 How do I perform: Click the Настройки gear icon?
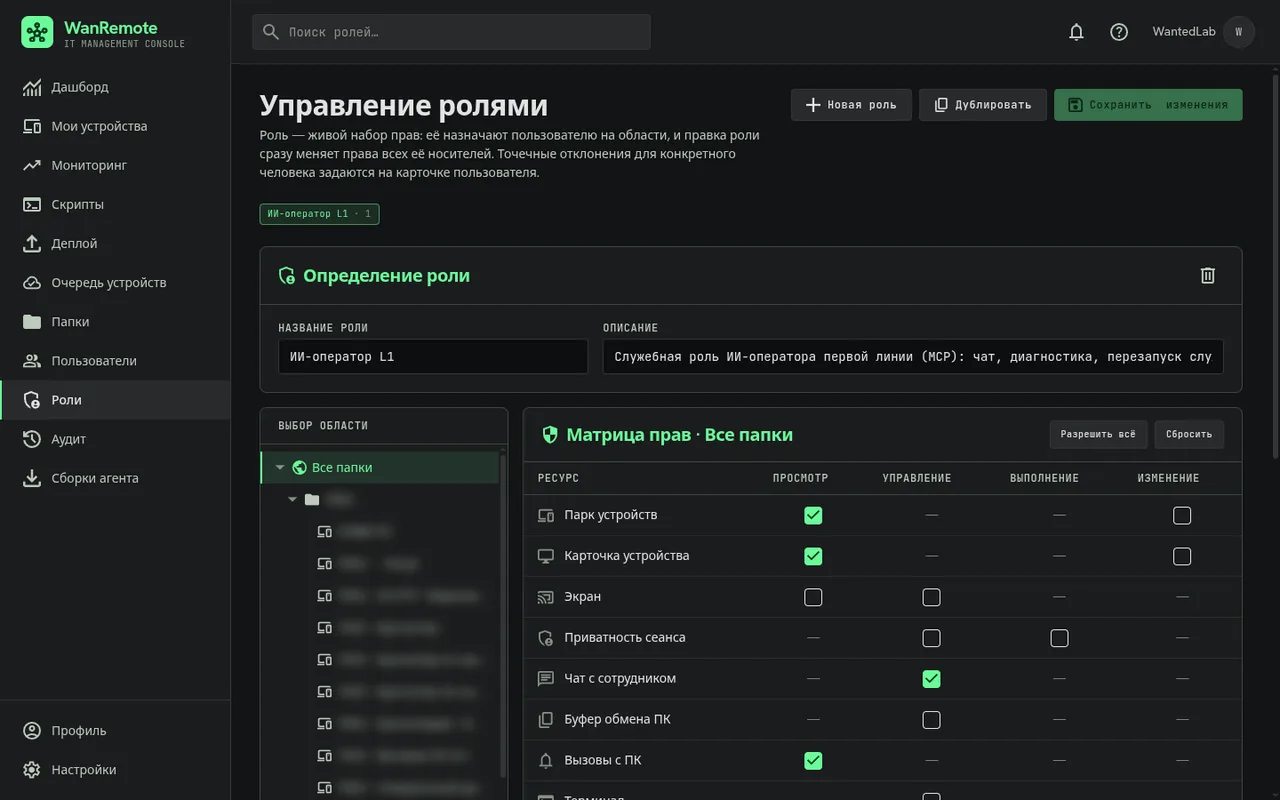click(x=32, y=770)
